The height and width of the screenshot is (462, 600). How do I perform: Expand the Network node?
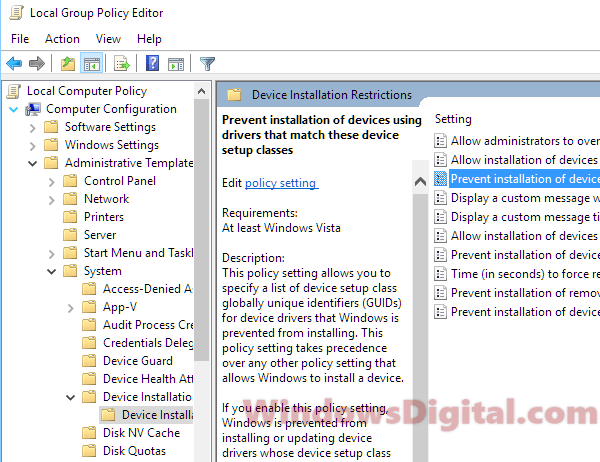(x=52, y=199)
